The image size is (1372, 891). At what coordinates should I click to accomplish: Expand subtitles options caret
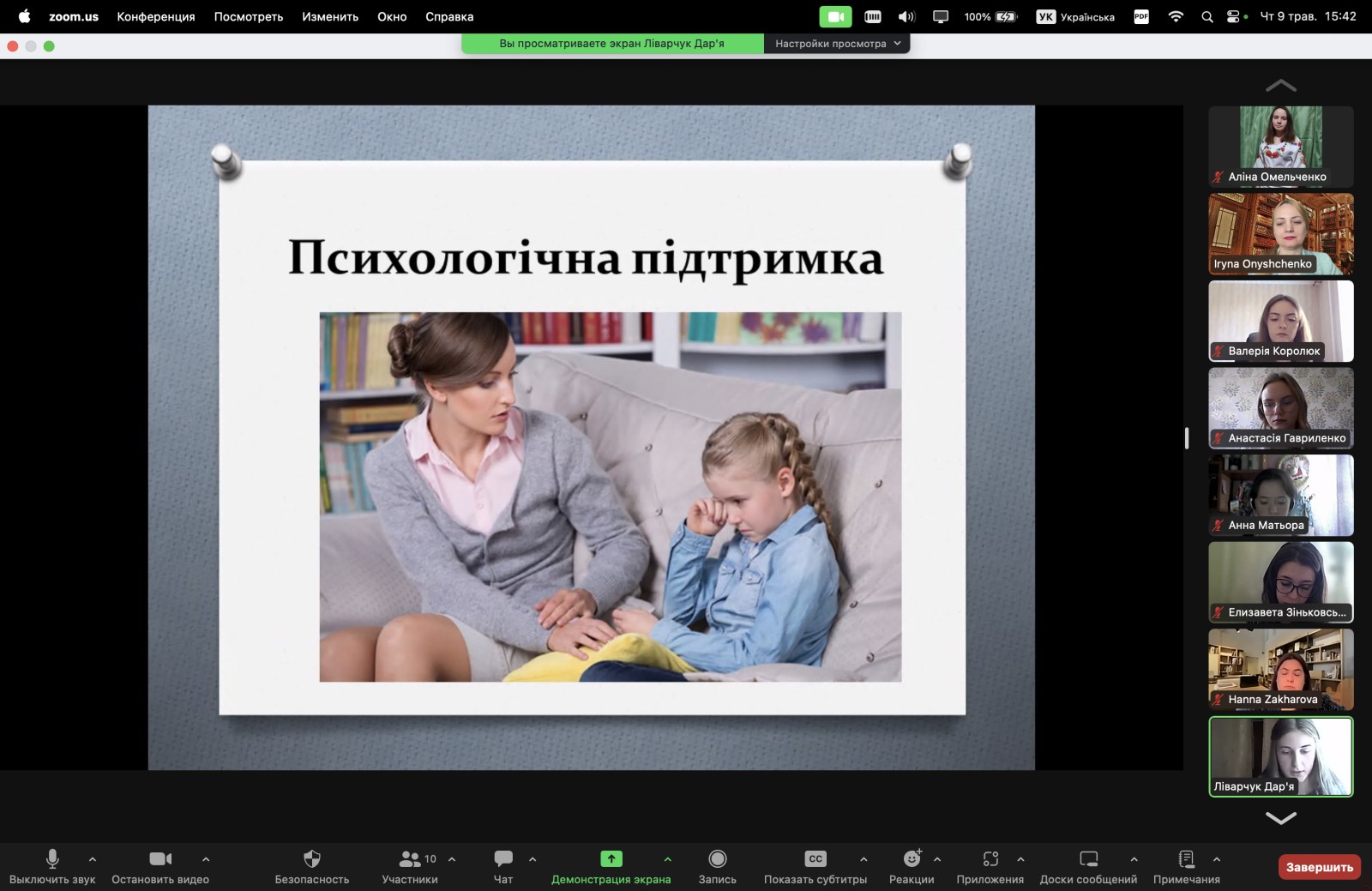[864, 858]
